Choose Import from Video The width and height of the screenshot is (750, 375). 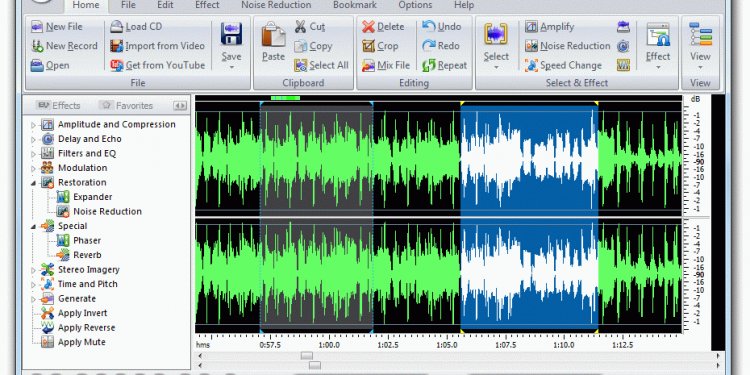[157, 46]
